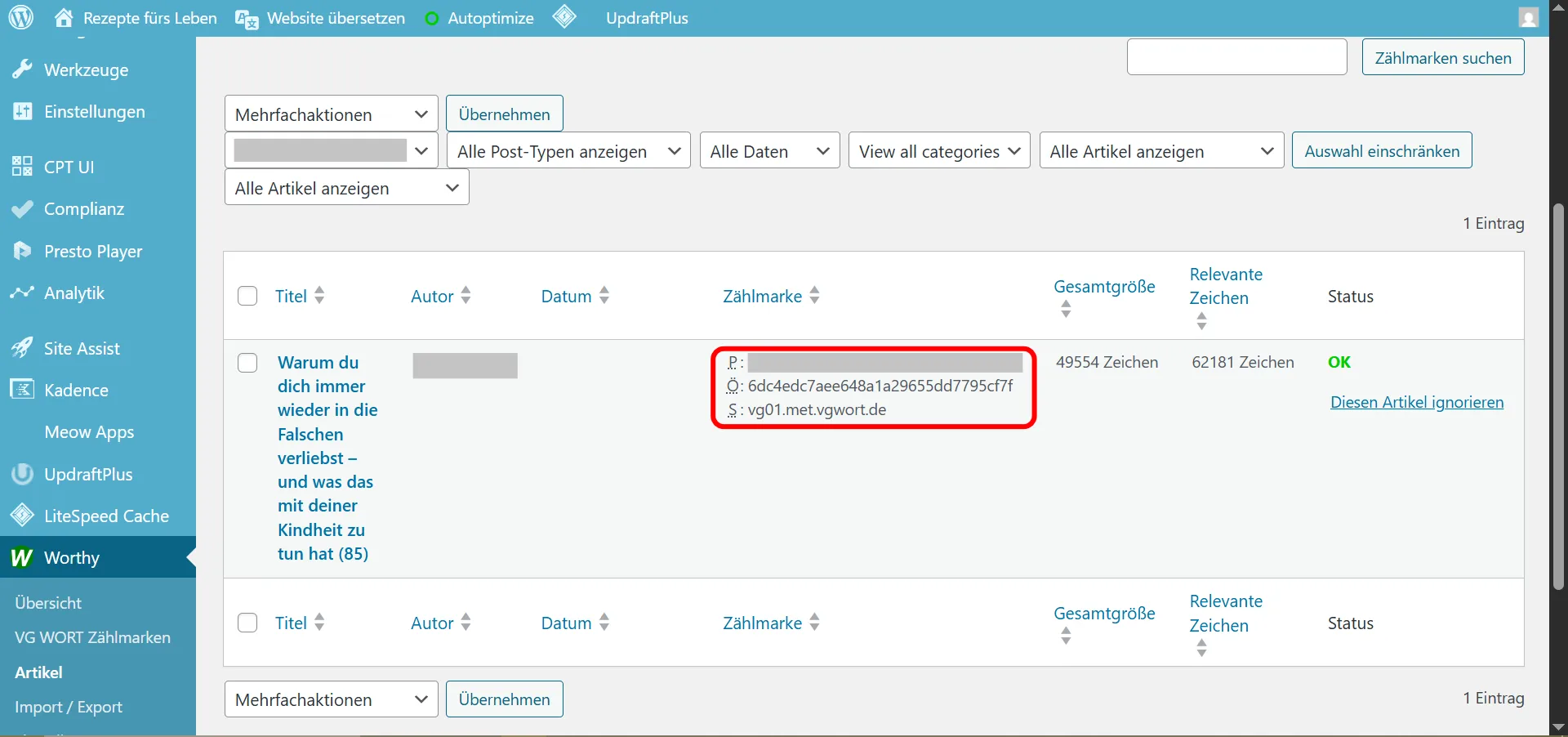Toggle the select-all checkbox in the bottom table row
1568x737 pixels.
click(x=247, y=623)
